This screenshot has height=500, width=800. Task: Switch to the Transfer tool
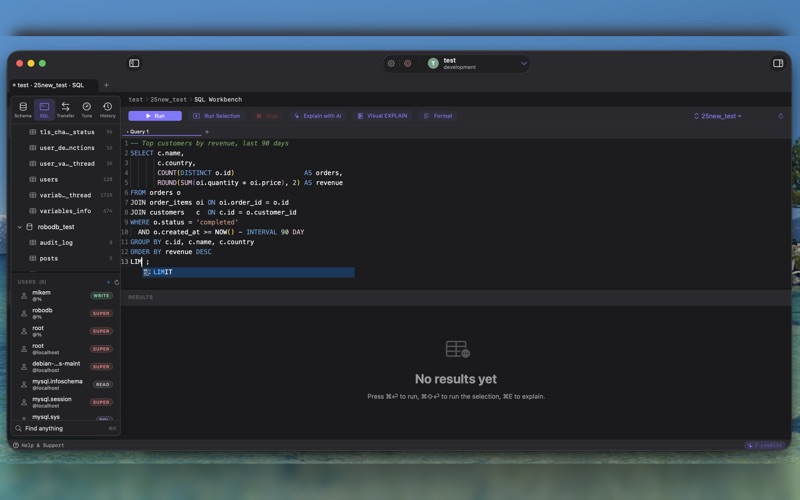(x=65, y=109)
